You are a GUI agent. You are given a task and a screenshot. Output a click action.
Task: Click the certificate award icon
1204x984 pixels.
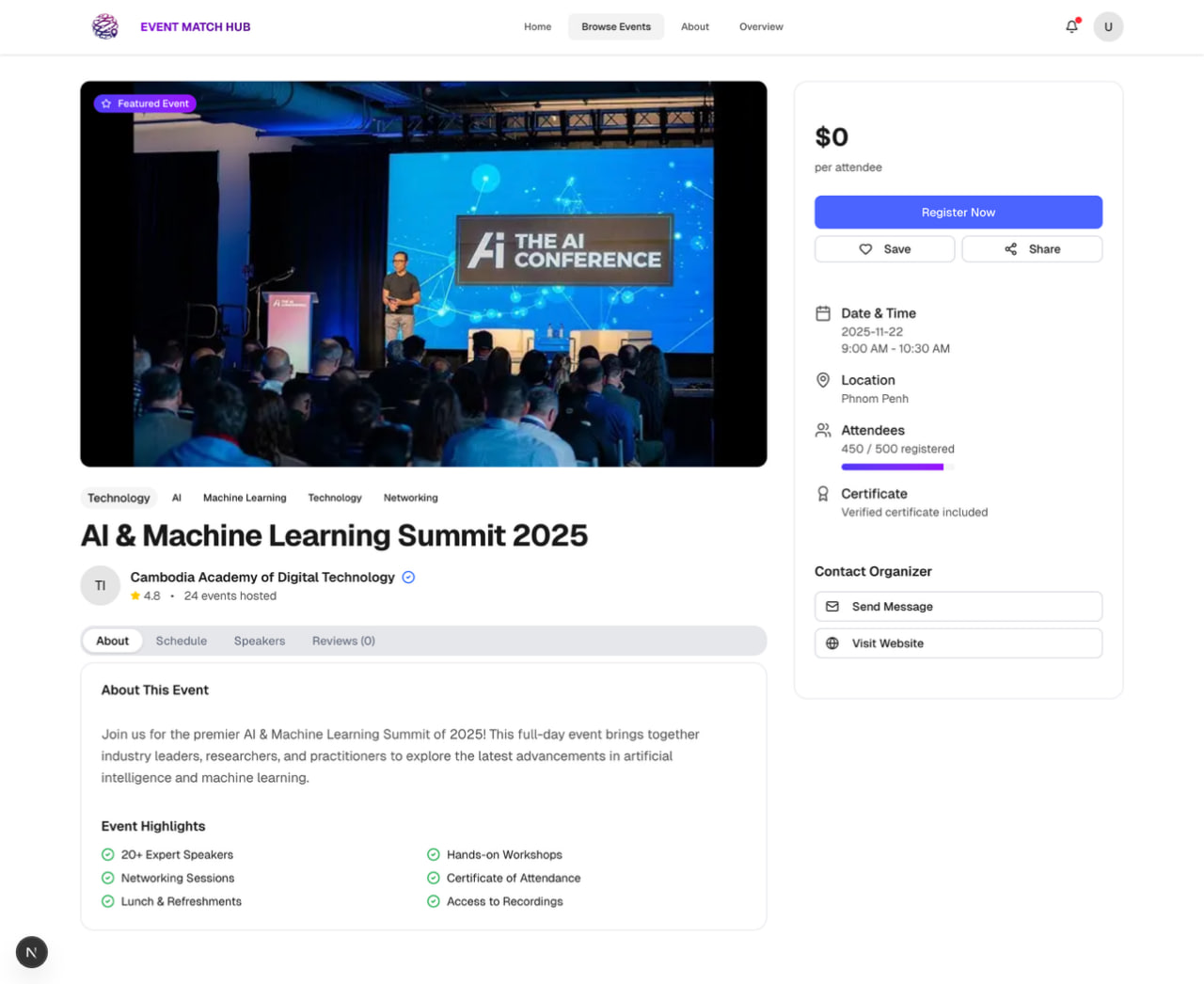[x=823, y=494]
